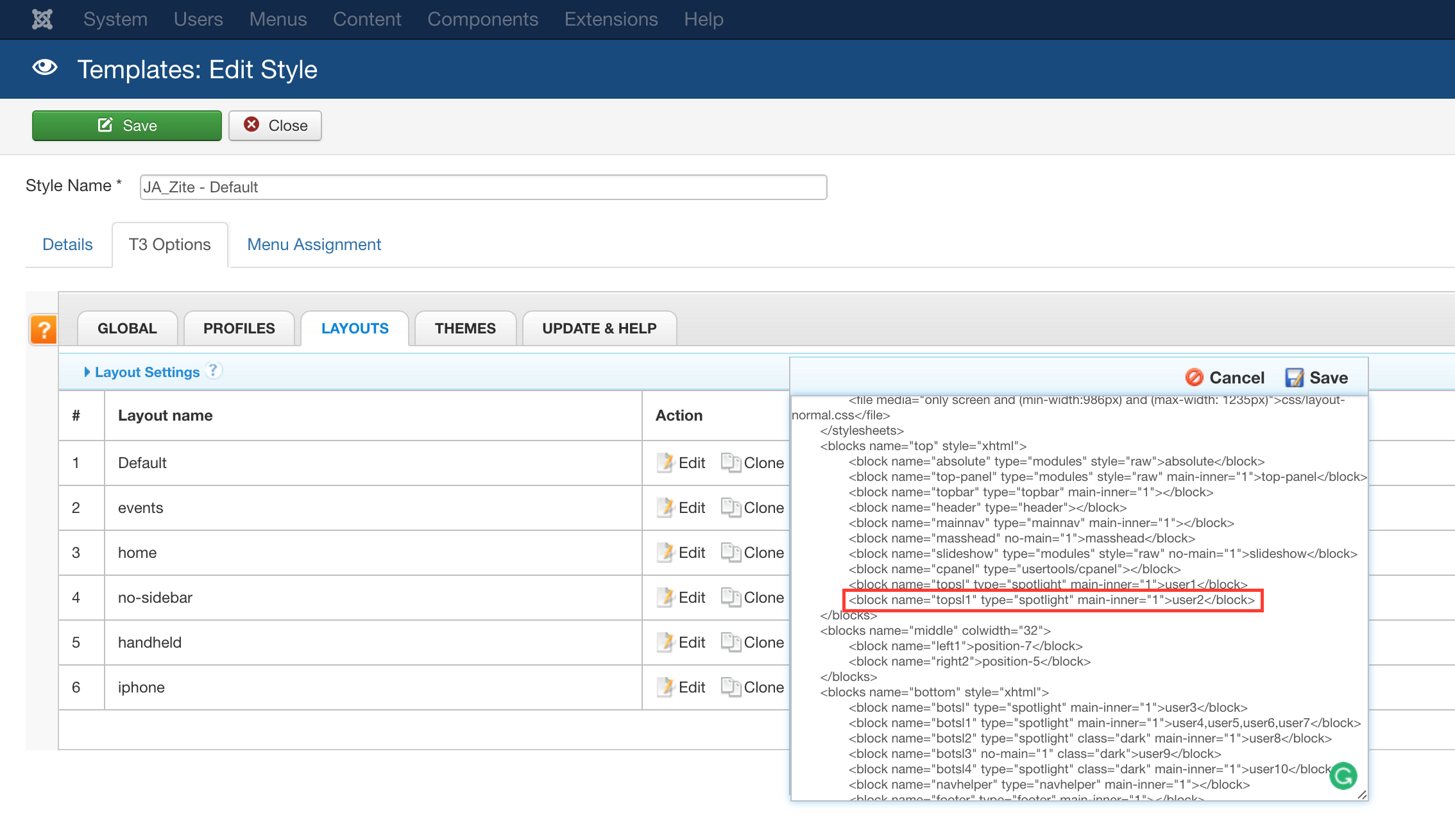Switch to the THEMES tab
Image resolution: width=1455 pixels, height=840 pixels.
coord(465,328)
